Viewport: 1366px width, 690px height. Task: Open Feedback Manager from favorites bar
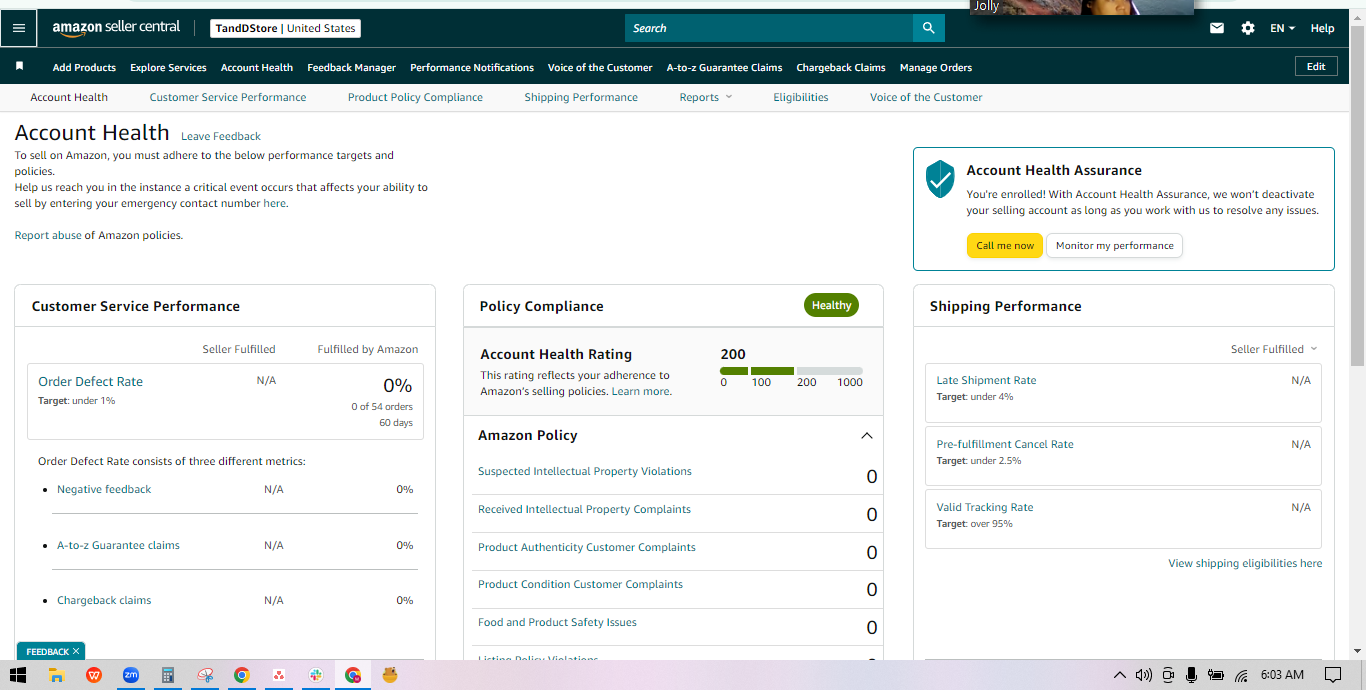pyautogui.click(x=352, y=67)
